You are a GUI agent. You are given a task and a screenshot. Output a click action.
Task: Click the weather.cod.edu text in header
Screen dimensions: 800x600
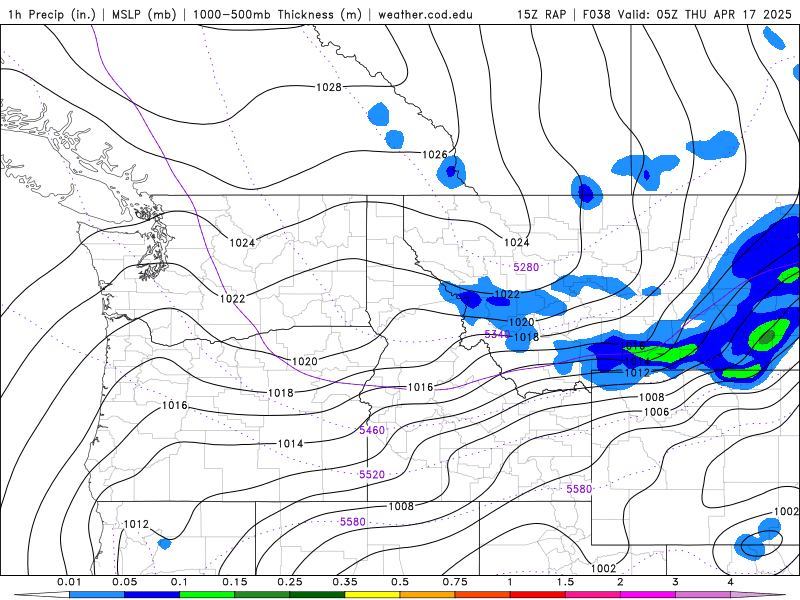coord(425,14)
